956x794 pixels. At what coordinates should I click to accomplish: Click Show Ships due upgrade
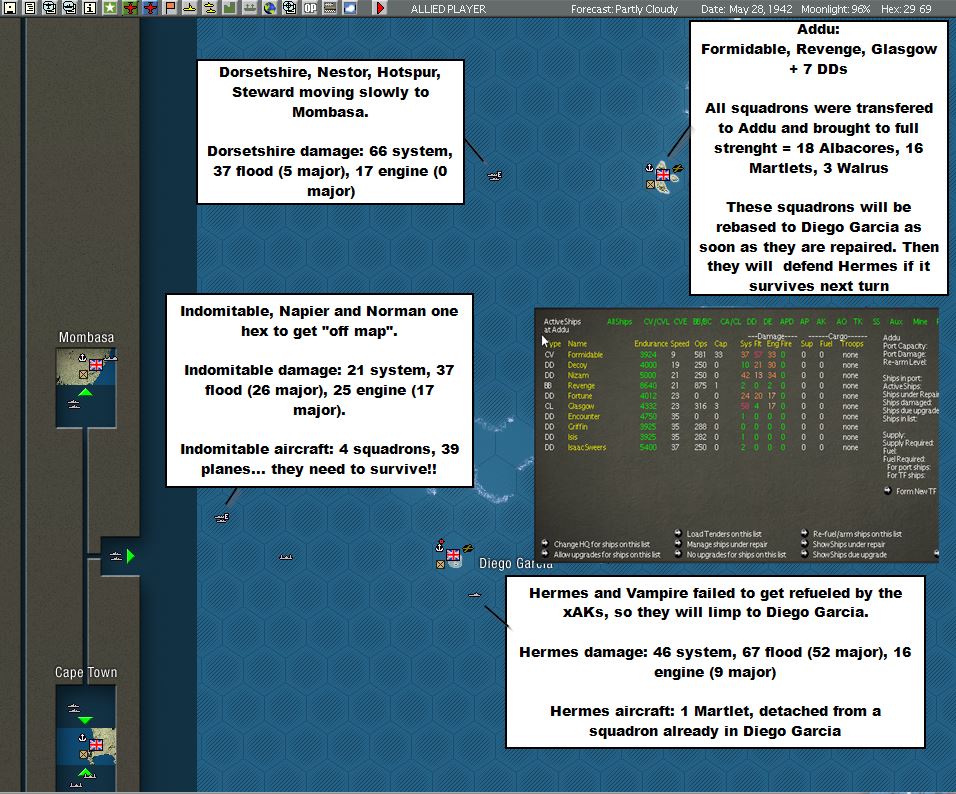coord(844,554)
